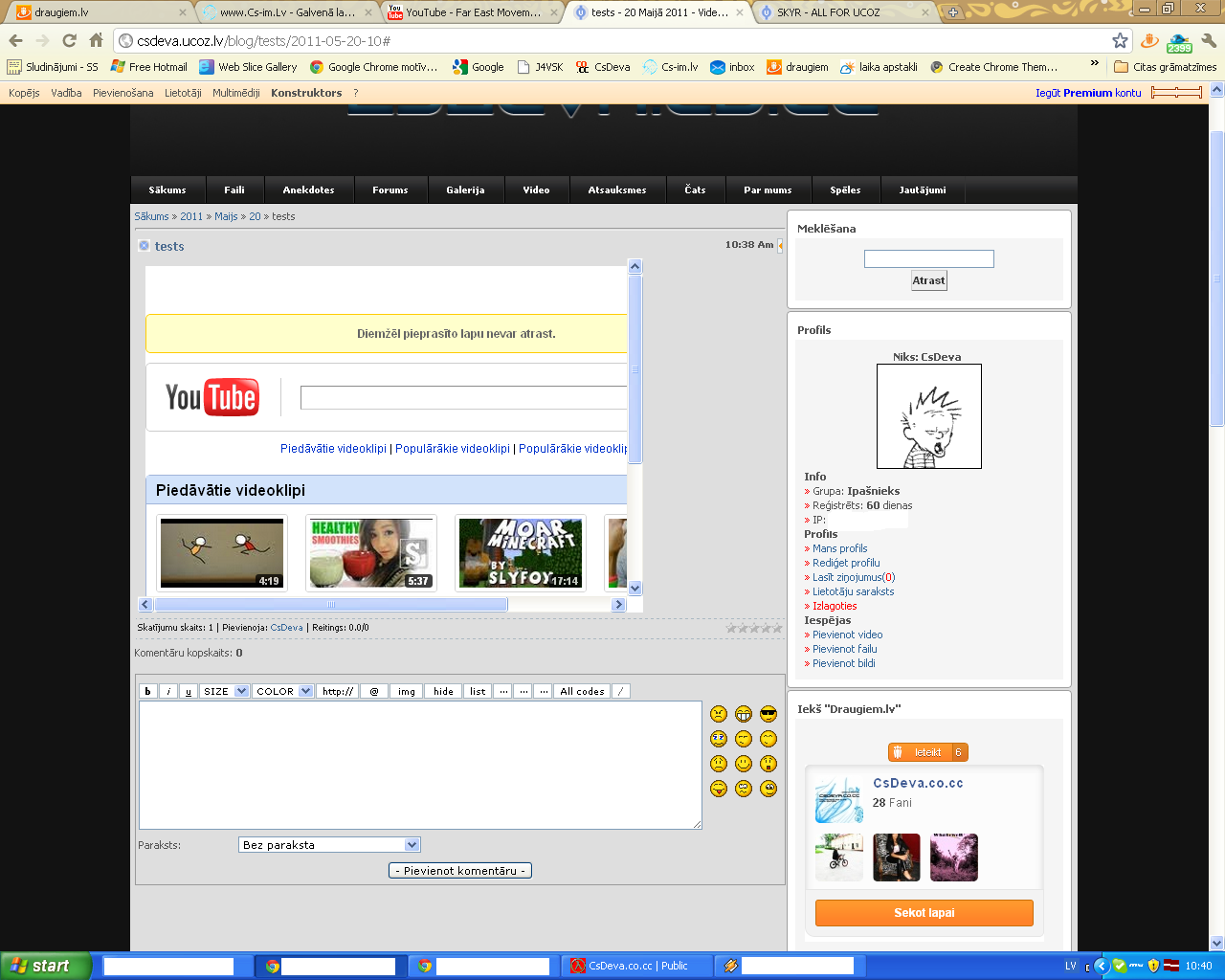Submit with the Pievienot komentāru button
This screenshot has height=980, width=1225.
[460, 871]
